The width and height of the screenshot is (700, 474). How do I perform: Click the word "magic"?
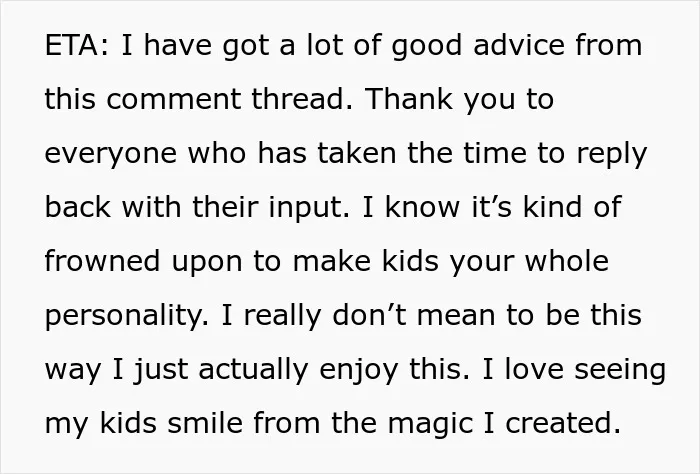tap(430, 425)
